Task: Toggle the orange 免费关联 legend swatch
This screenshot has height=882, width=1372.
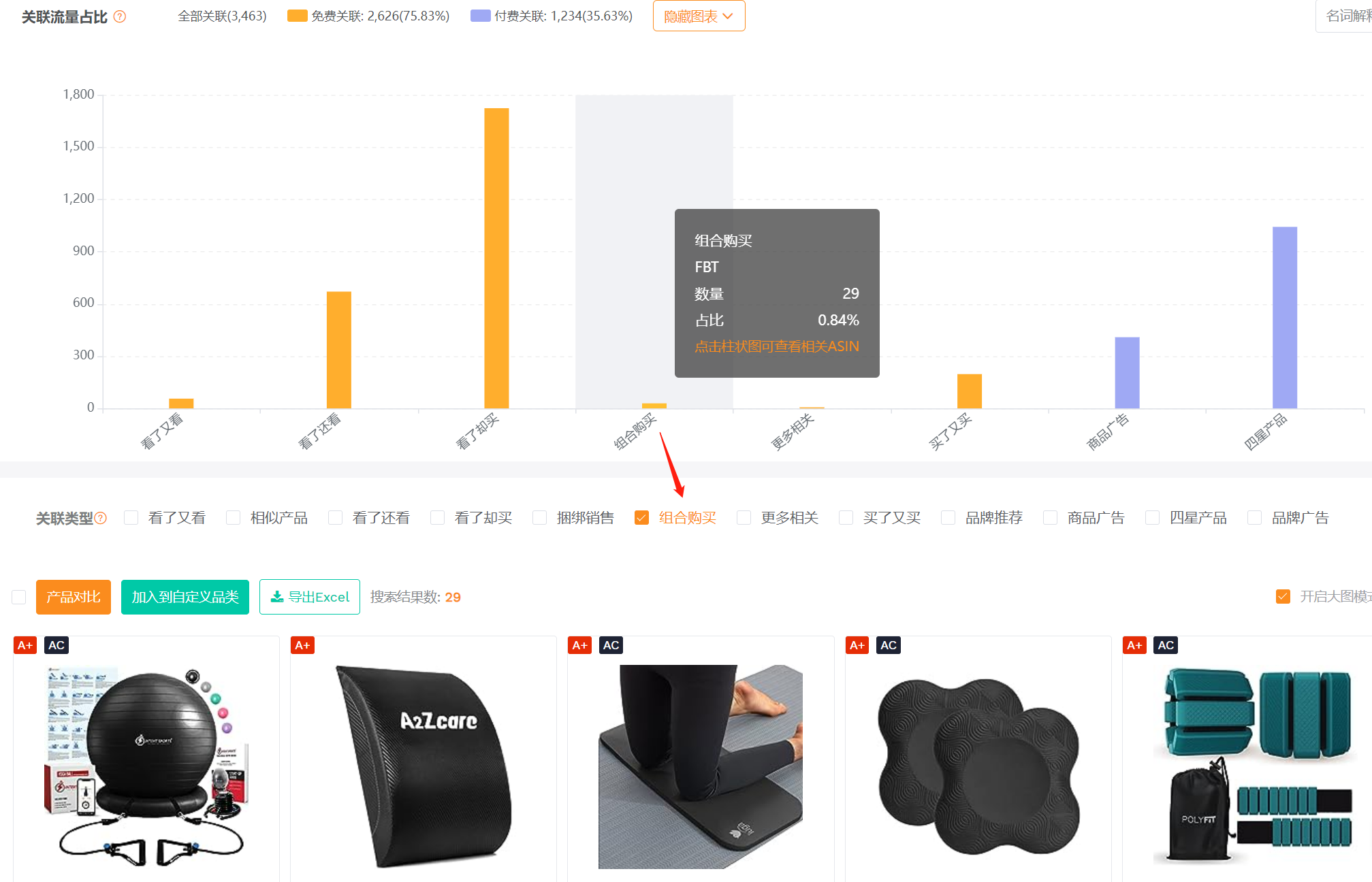Action: (x=298, y=16)
